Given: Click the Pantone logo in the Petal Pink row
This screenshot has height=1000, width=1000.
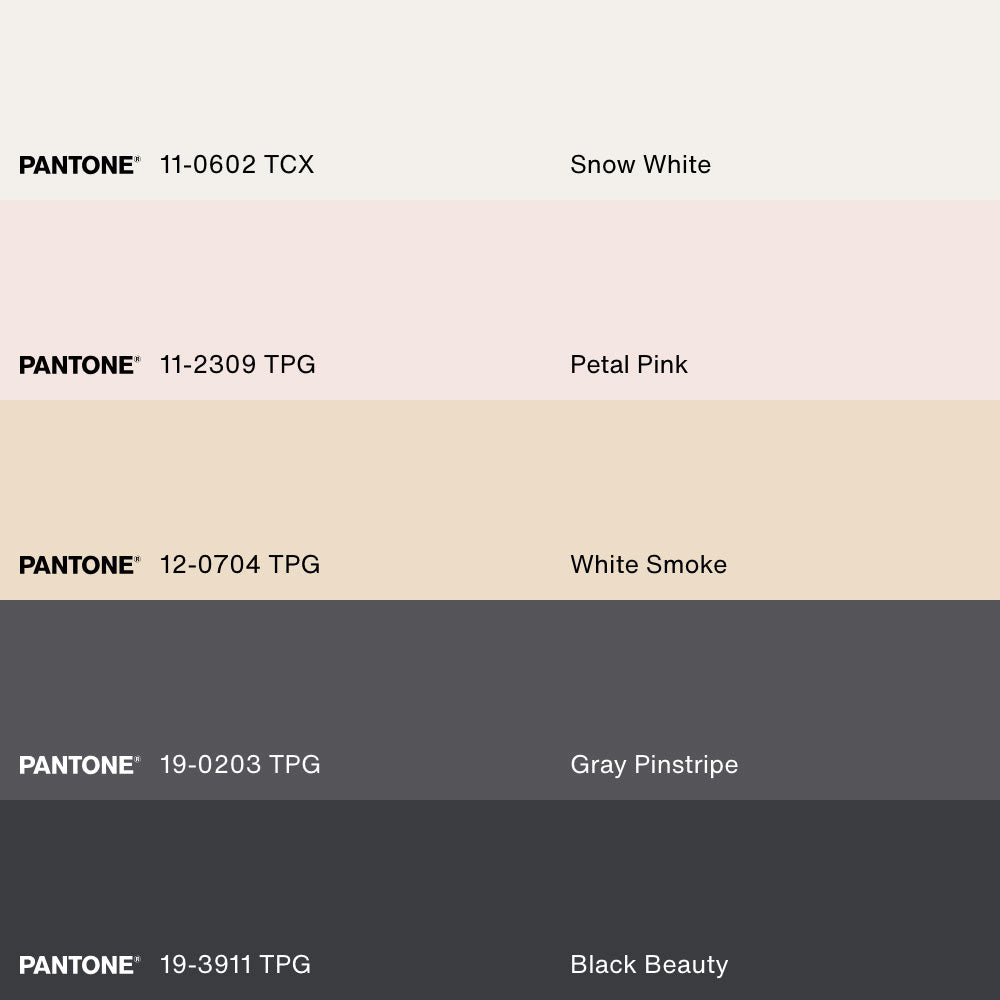Looking at the screenshot, I should pyautogui.click(x=79, y=365).
